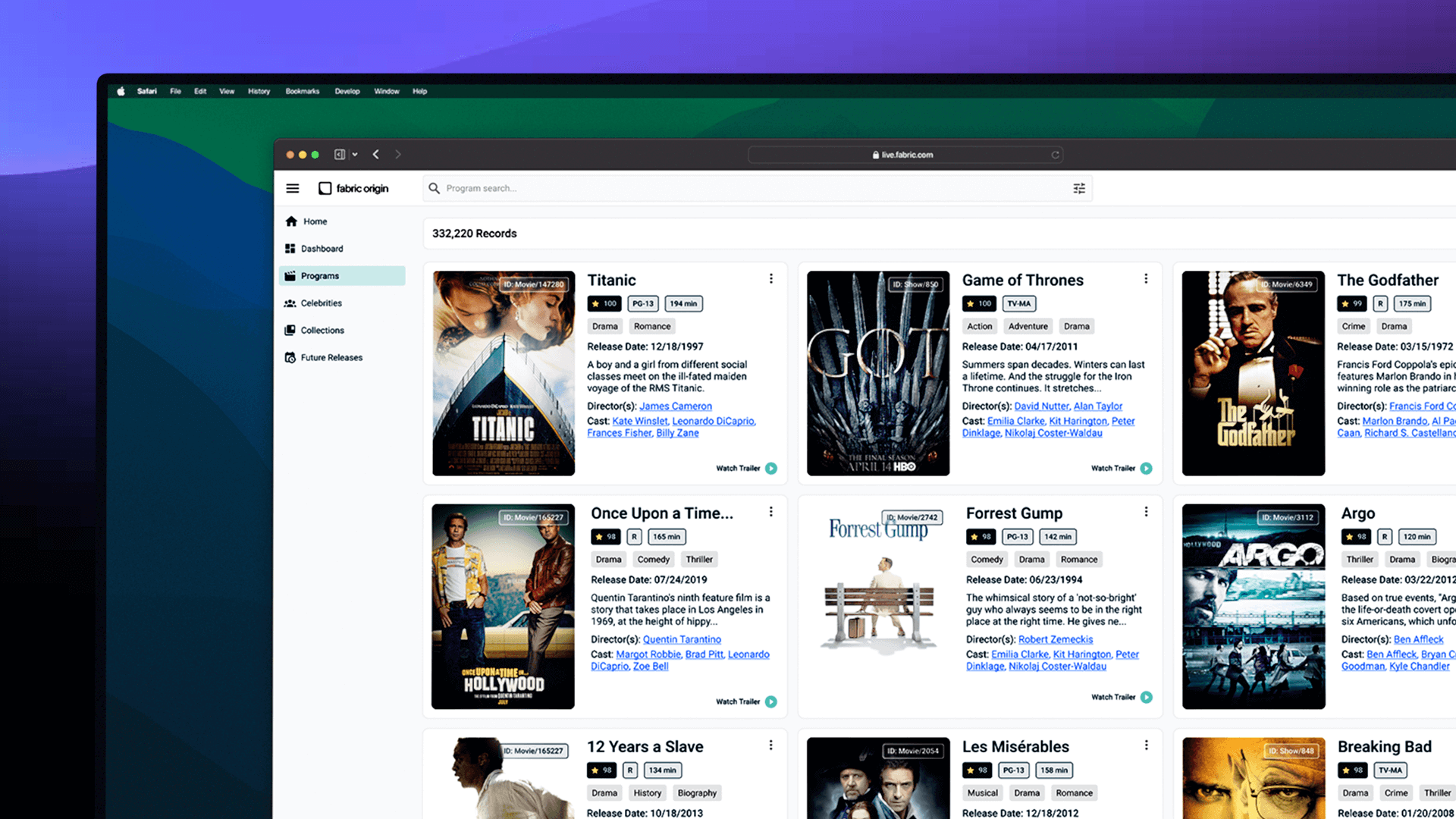Open Kate Winslet cast link
The height and width of the screenshot is (819, 1456).
640,422
